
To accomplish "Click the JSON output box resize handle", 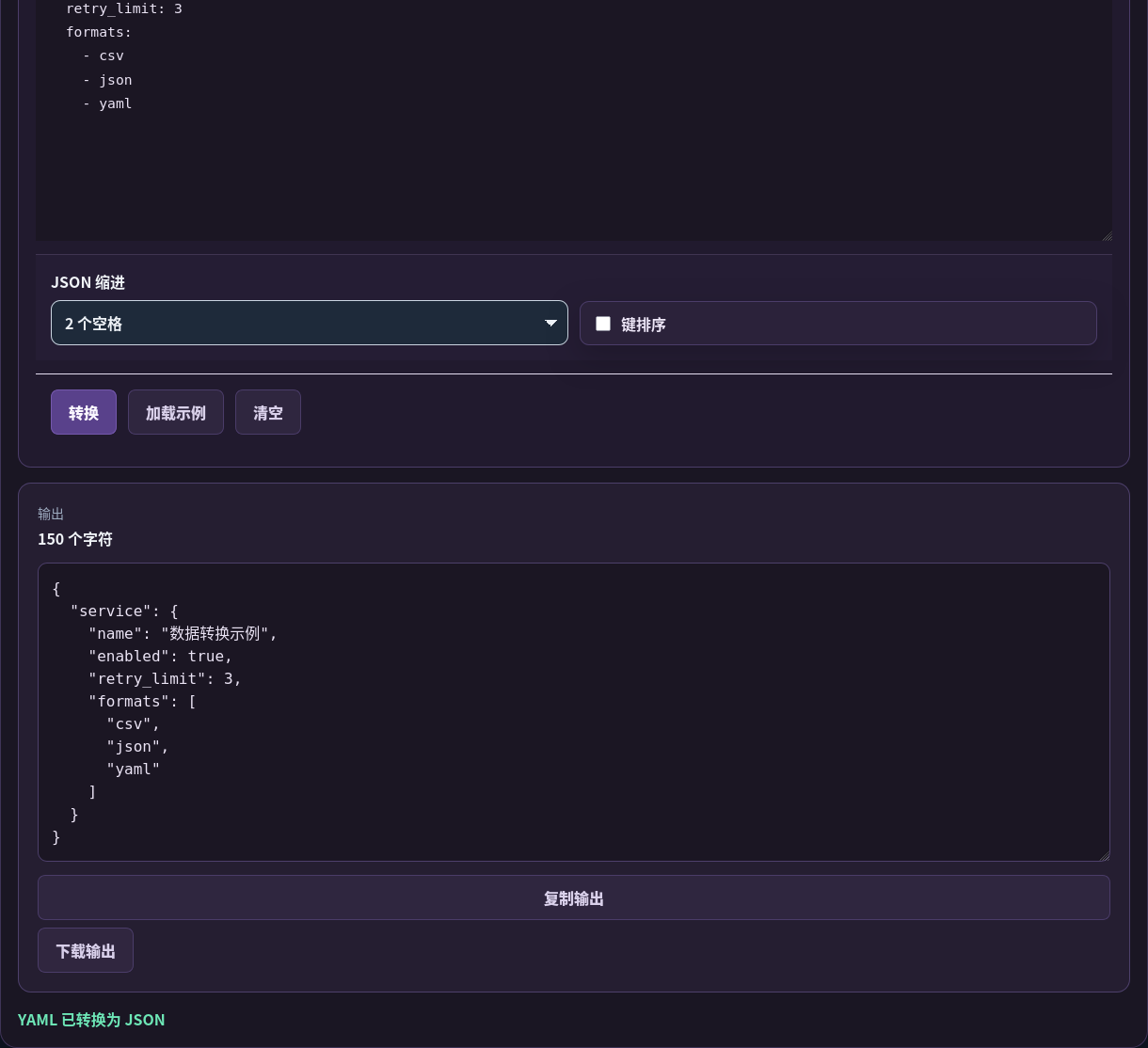I will tap(1104, 855).
